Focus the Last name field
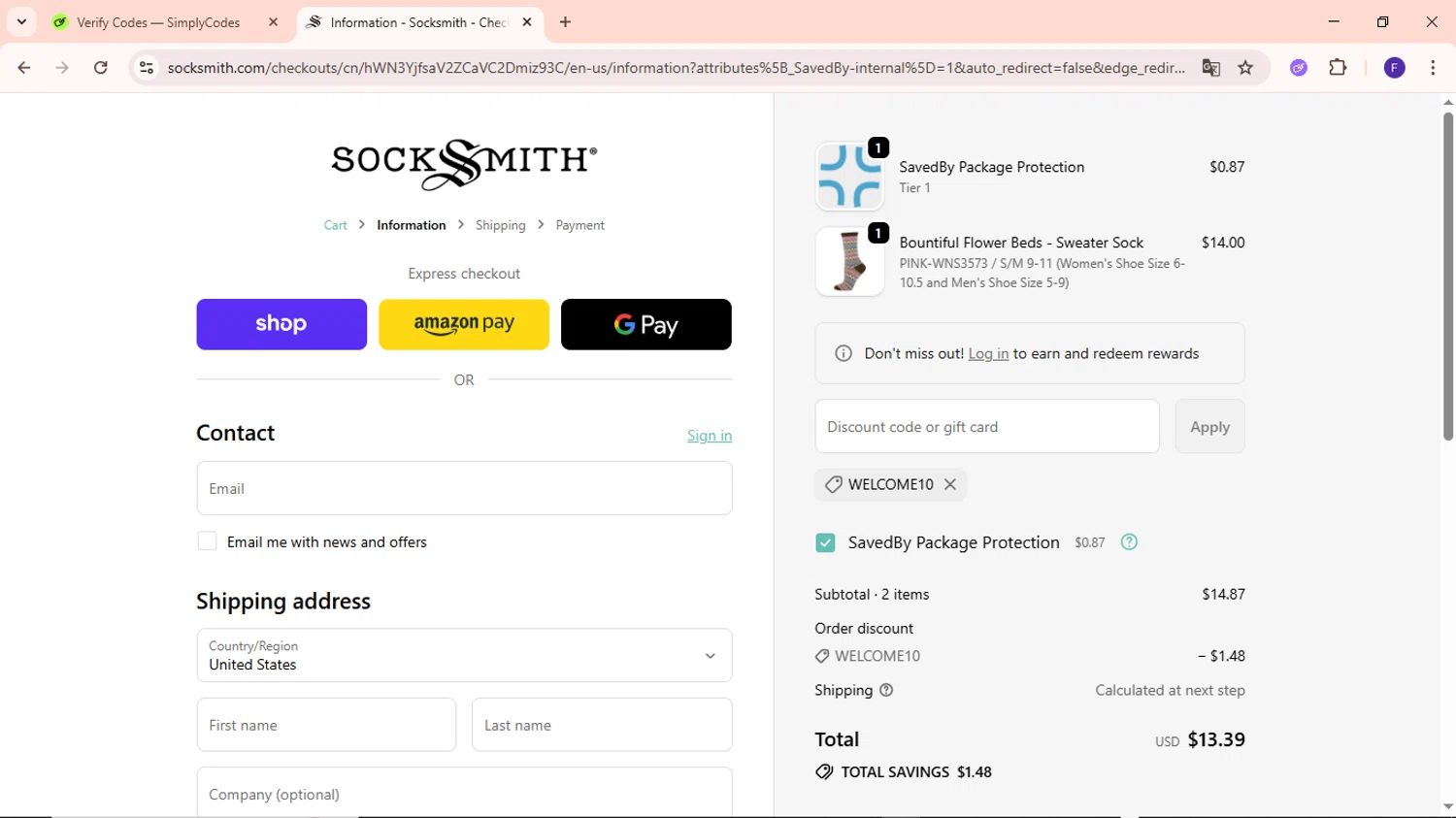1456x818 pixels. pos(602,725)
